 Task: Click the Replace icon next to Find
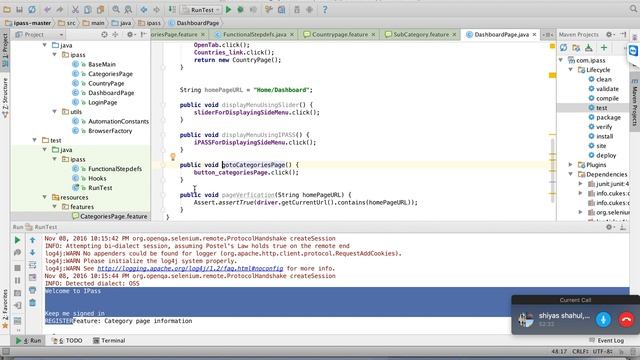point(128,9)
